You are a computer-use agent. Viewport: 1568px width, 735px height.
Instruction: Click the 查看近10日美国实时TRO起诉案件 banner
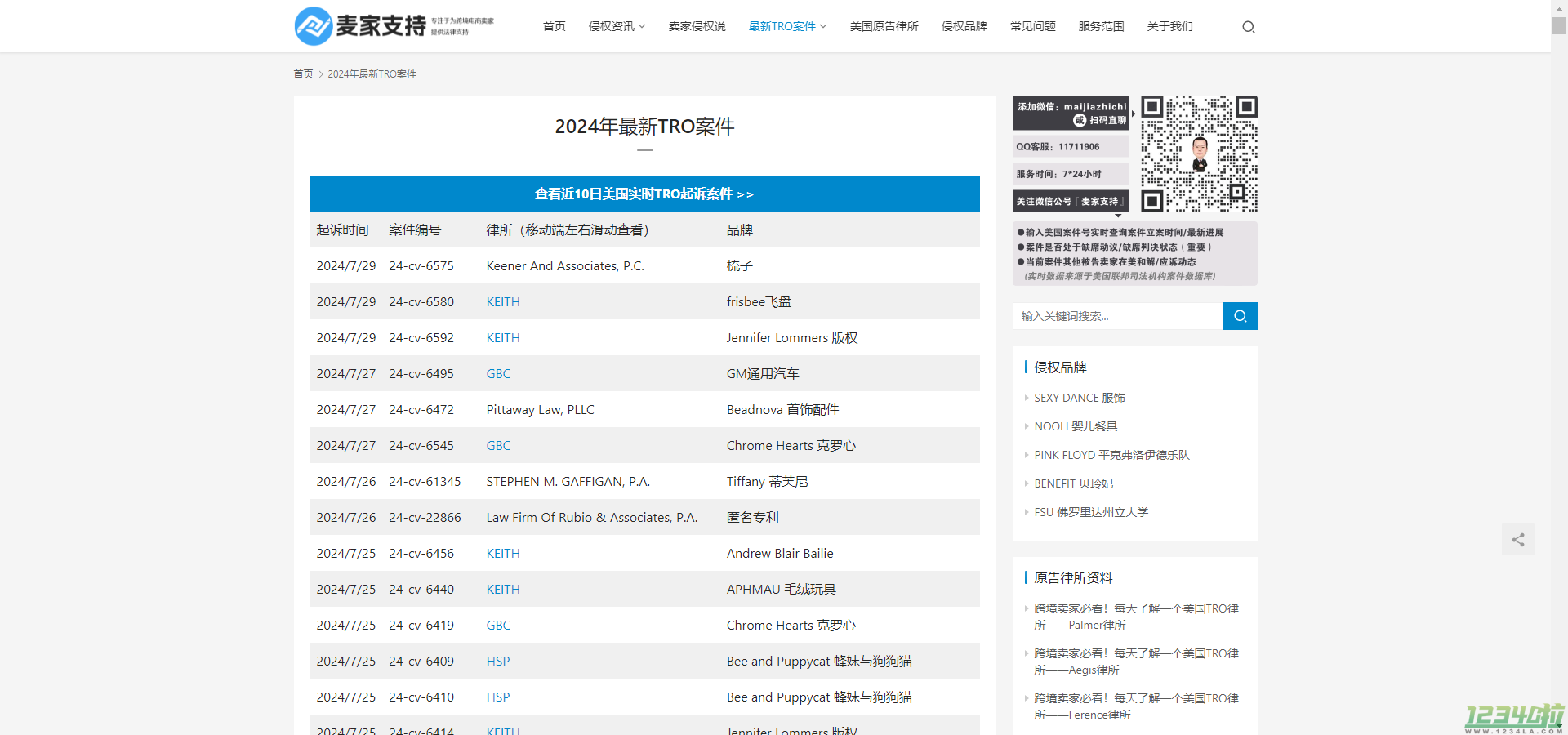(645, 194)
